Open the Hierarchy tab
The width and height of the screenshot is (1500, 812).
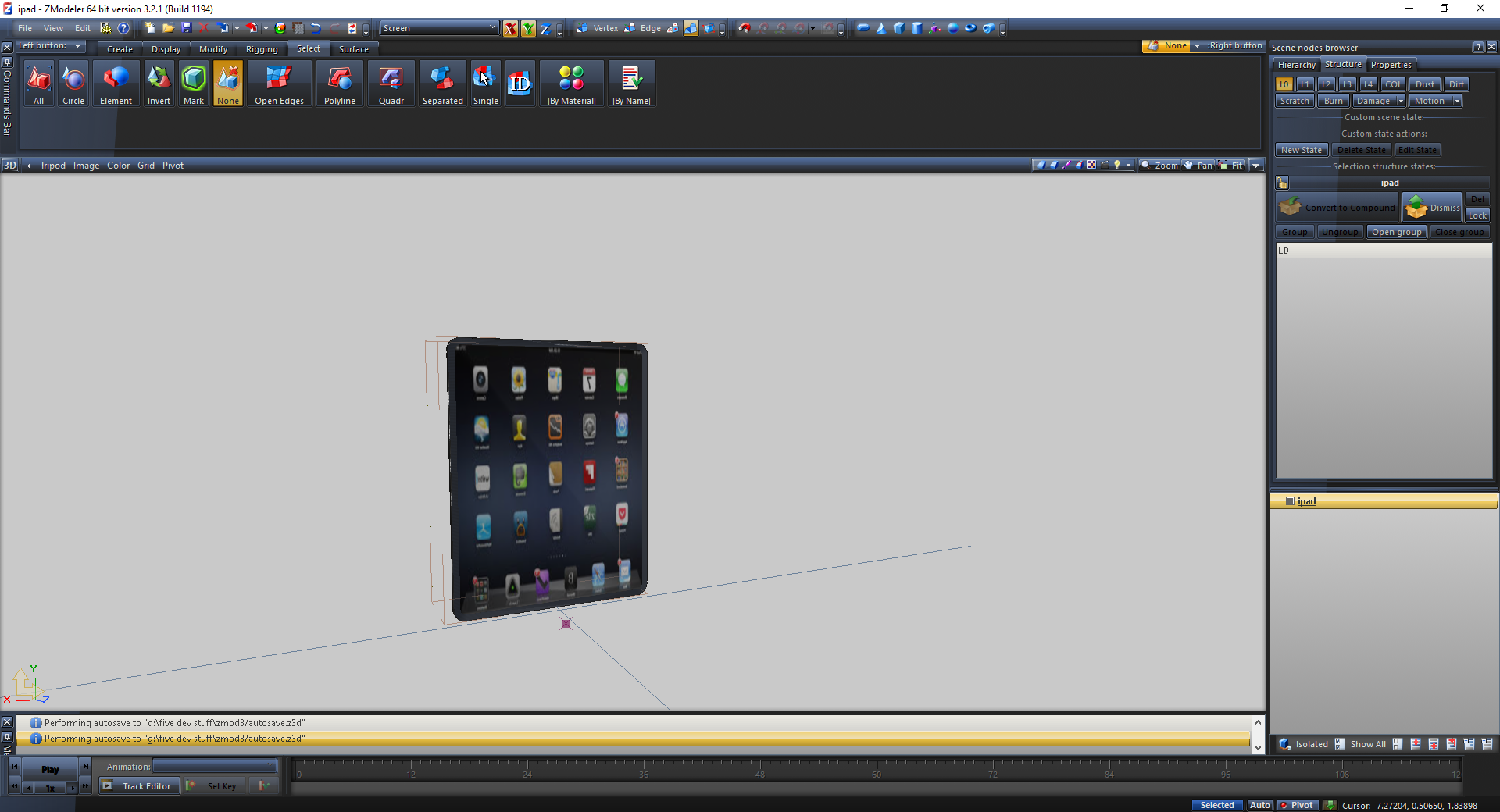pos(1296,65)
